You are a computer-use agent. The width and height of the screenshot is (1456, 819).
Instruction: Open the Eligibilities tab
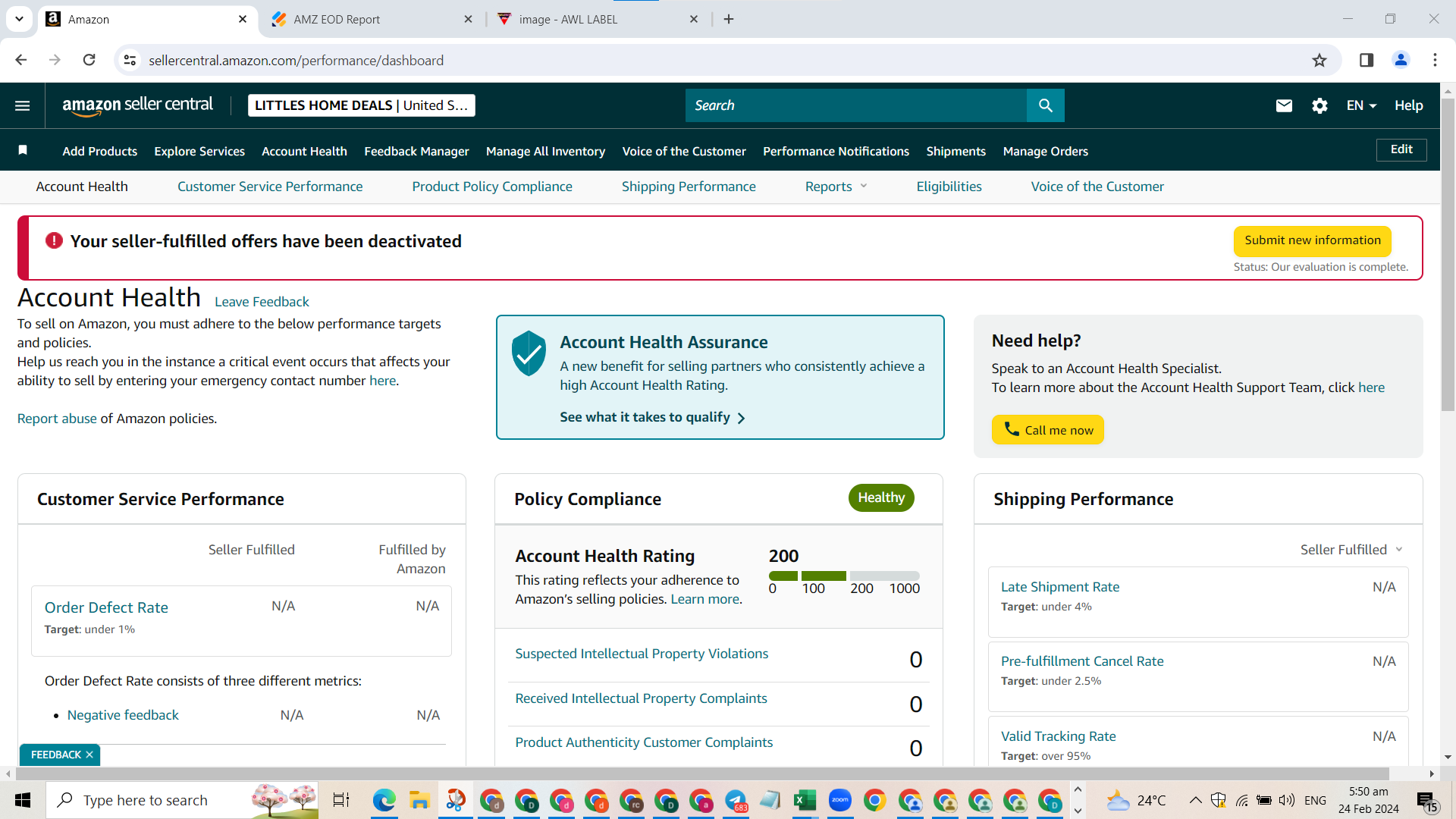click(949, 187)
